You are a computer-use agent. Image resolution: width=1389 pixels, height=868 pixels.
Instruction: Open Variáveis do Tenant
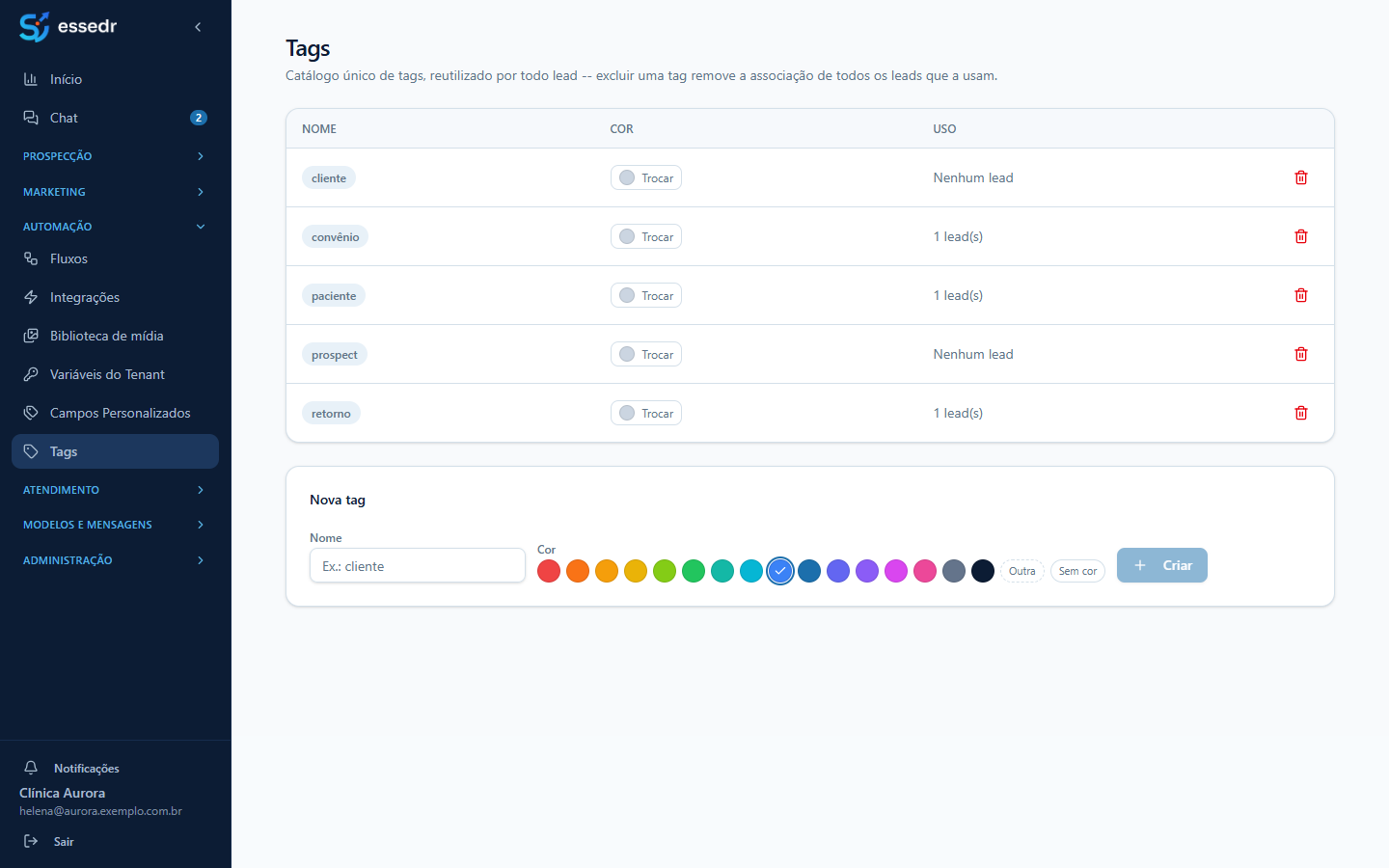[115, 374]
